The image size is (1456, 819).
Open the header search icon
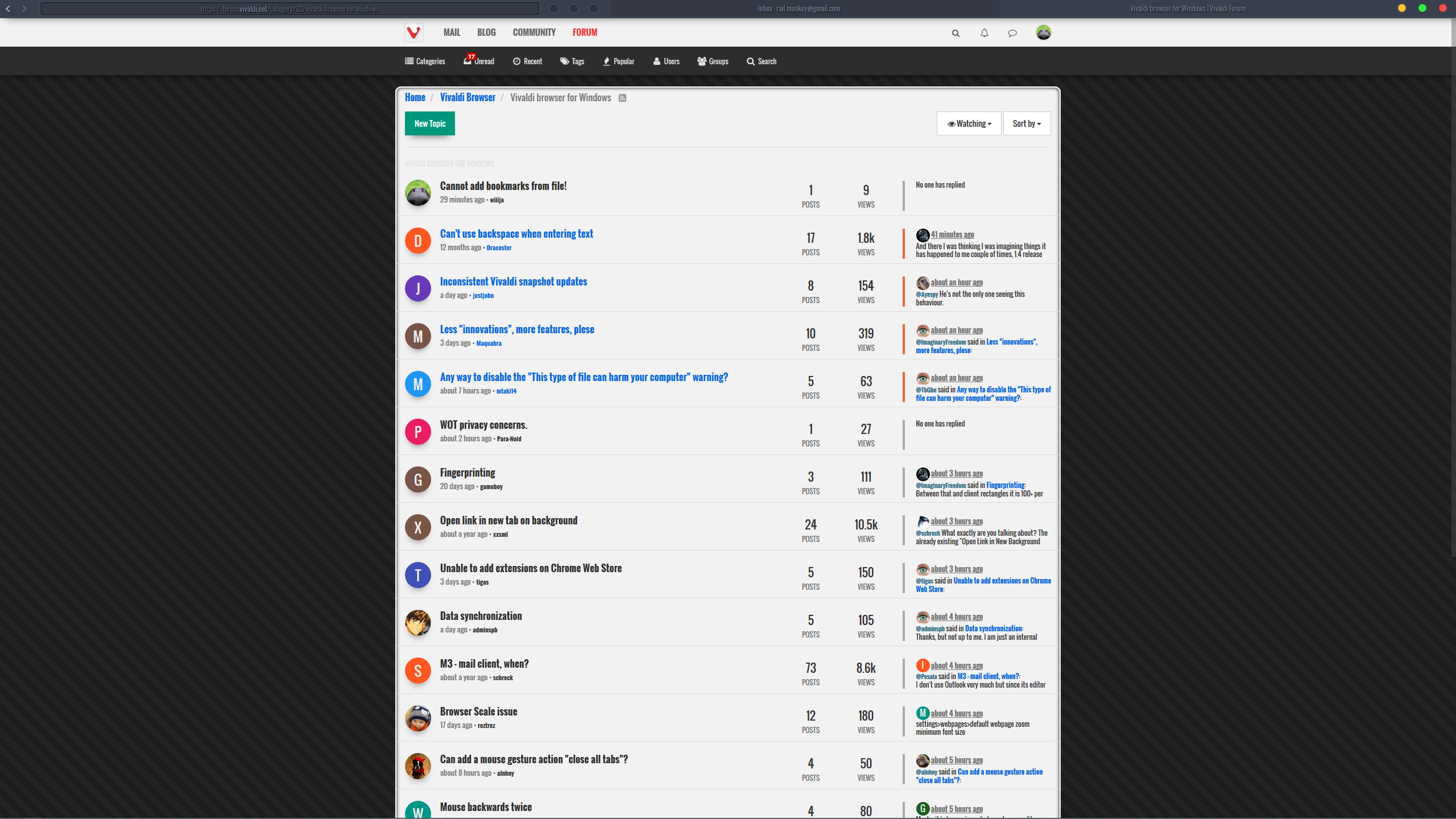[955, 33]
